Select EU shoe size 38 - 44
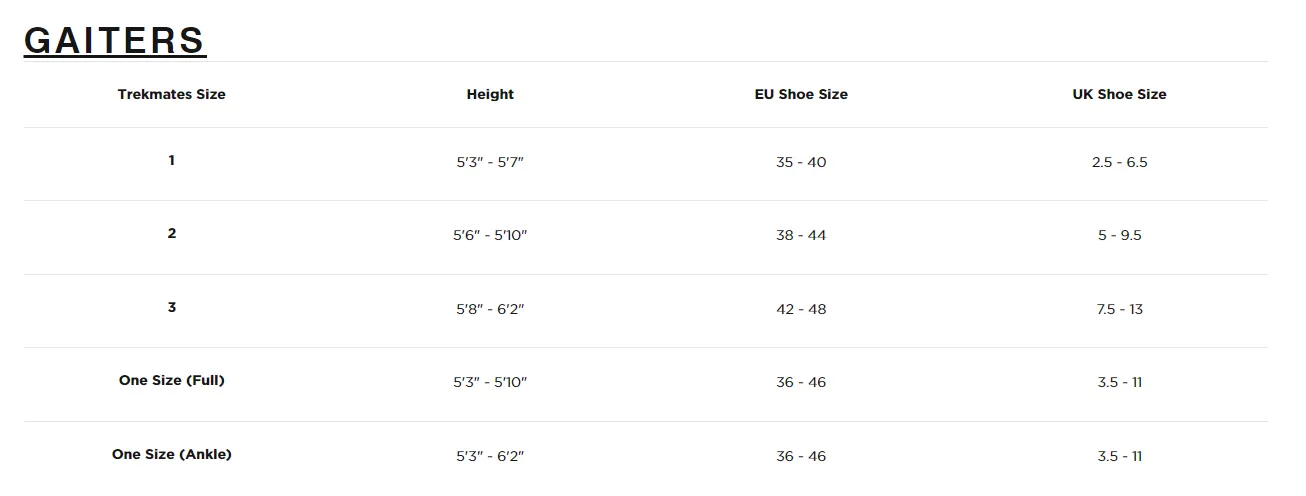The width and height of the screenshot is (1306, 496). tap(801, 235)
